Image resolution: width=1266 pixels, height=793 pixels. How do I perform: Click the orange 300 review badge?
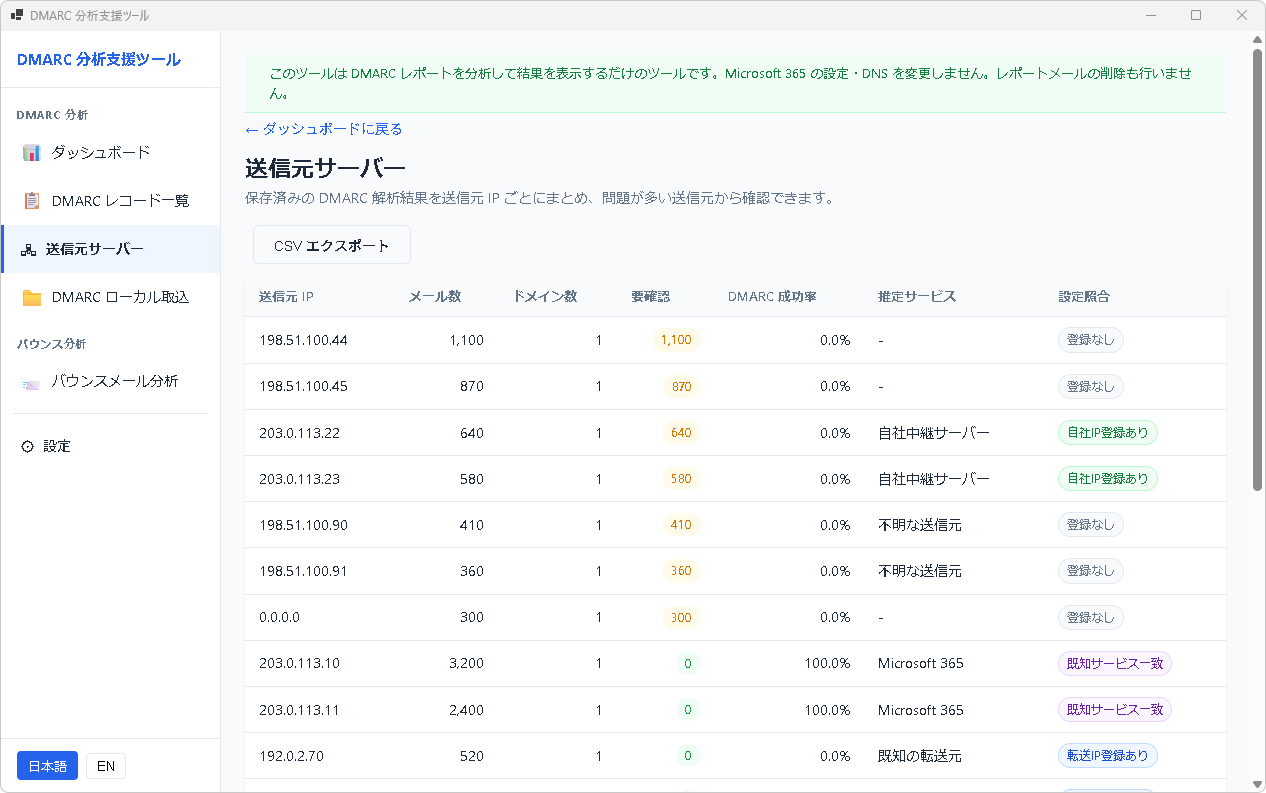click(x=681, y=617)
